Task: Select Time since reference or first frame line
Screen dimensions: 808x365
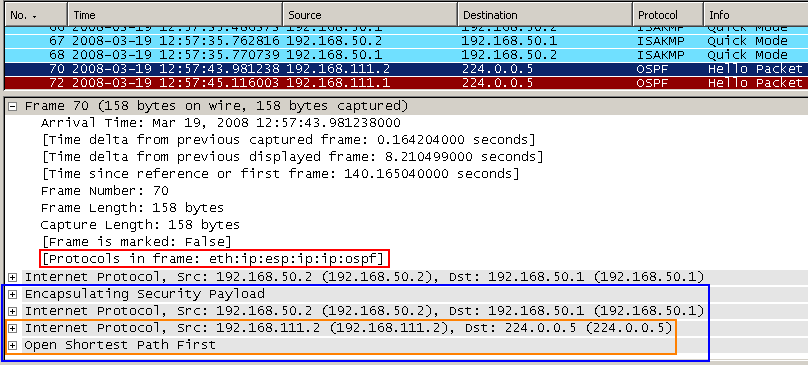Action: 280,174
